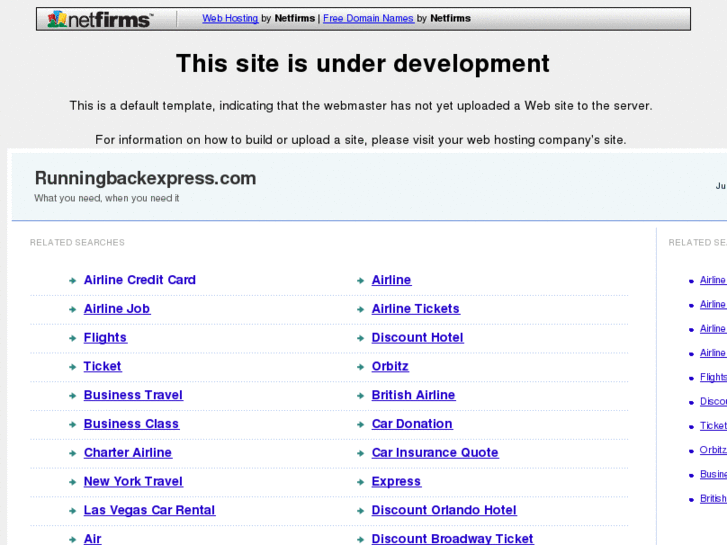
Task: Click the arrow icon beside Discount Hotel
Action: click(360, 338)
